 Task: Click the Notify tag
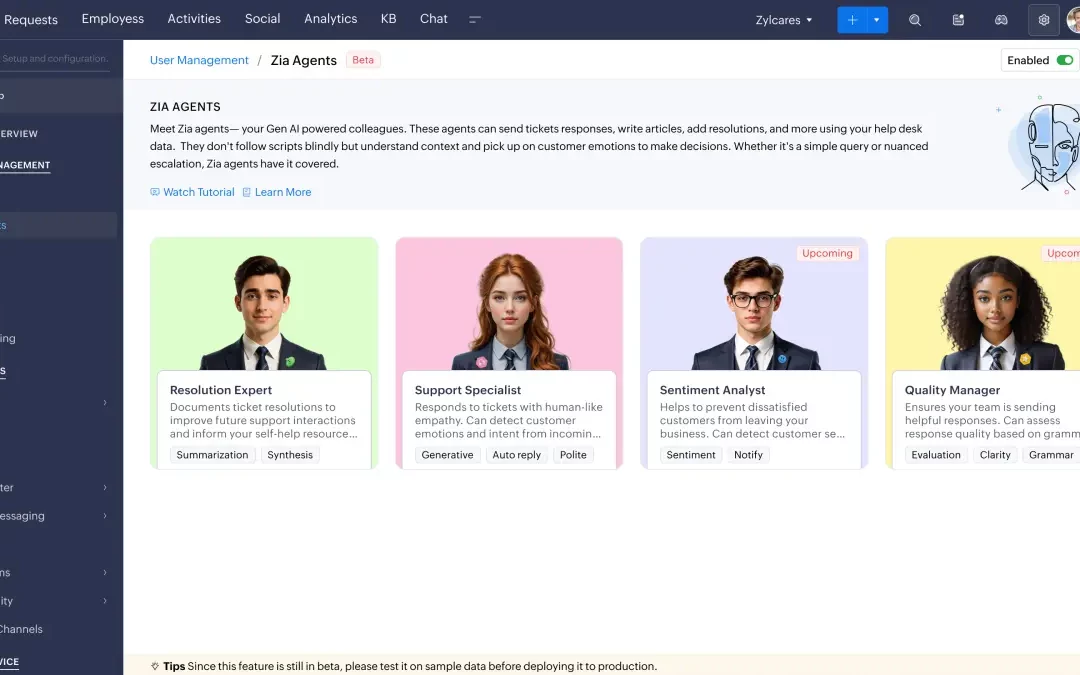(749, 455)
